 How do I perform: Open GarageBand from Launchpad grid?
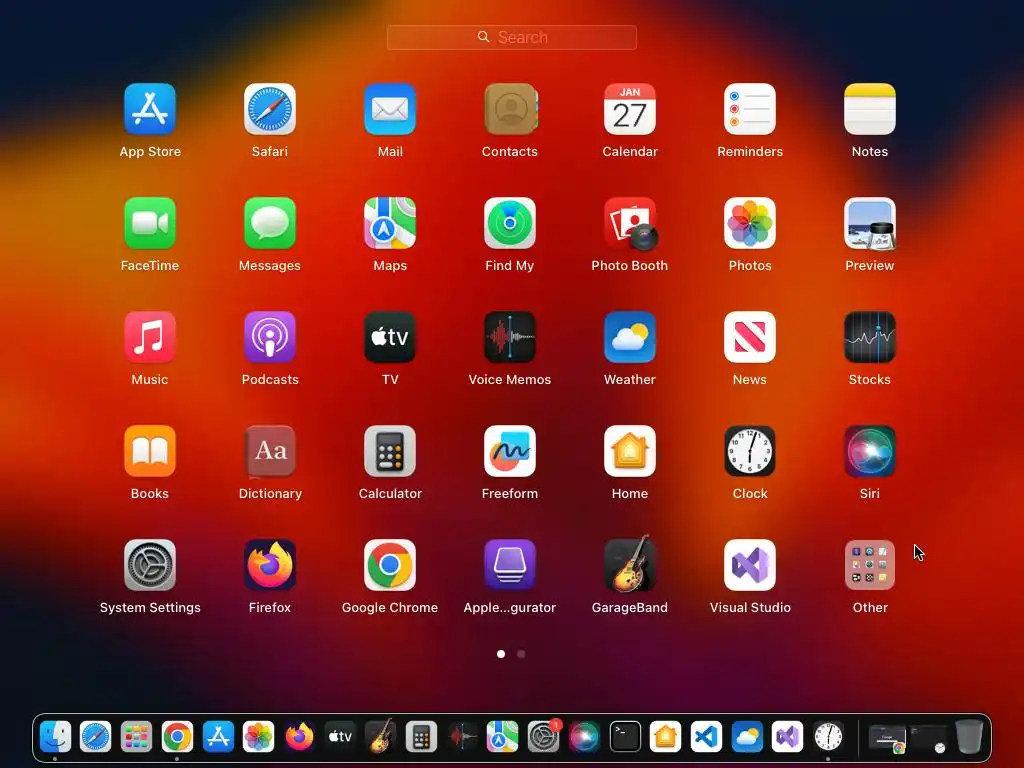point(630,564)
